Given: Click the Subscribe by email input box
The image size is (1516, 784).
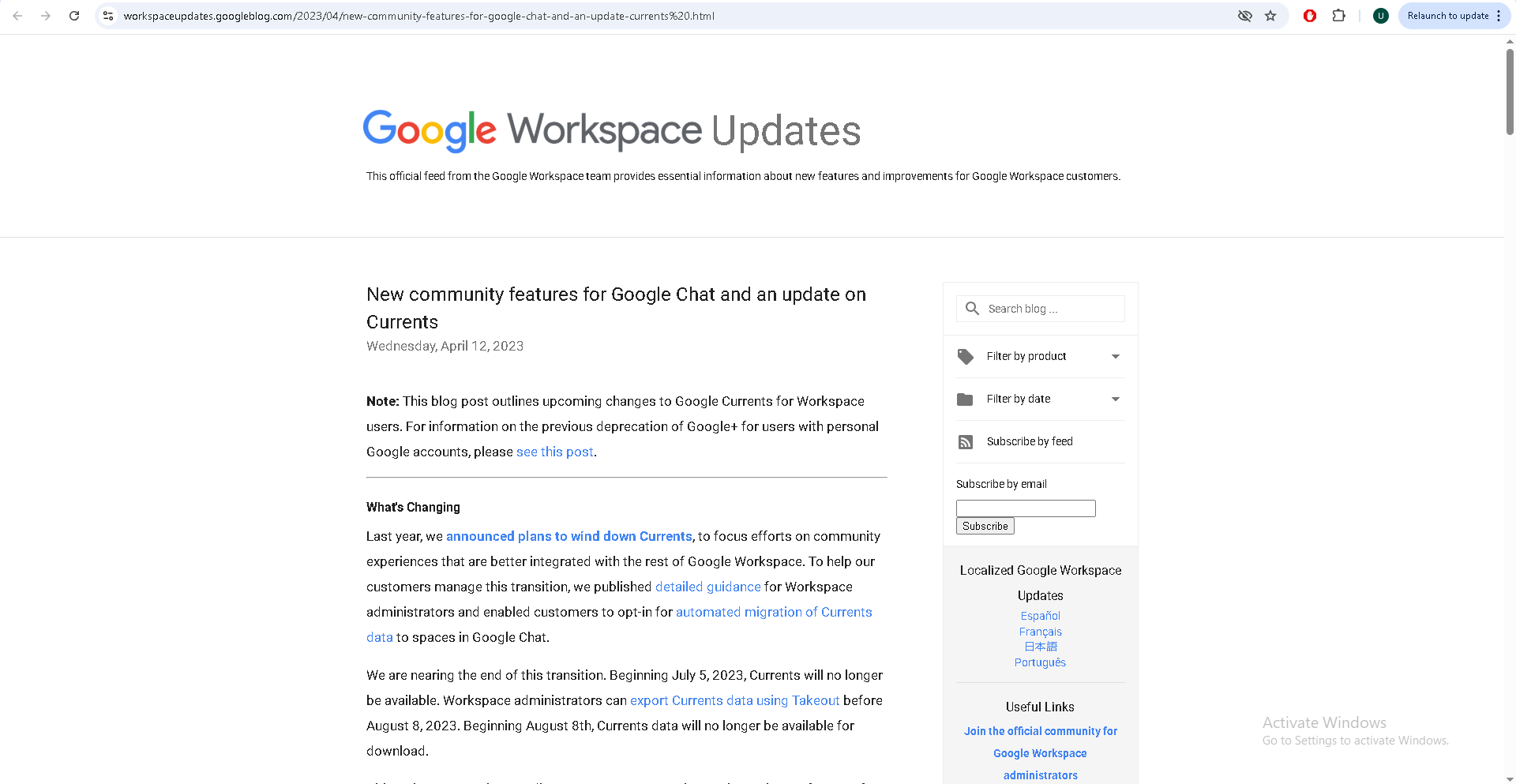Looking at the screenshot, I should pyautogui.click(x=1026, y=508).
